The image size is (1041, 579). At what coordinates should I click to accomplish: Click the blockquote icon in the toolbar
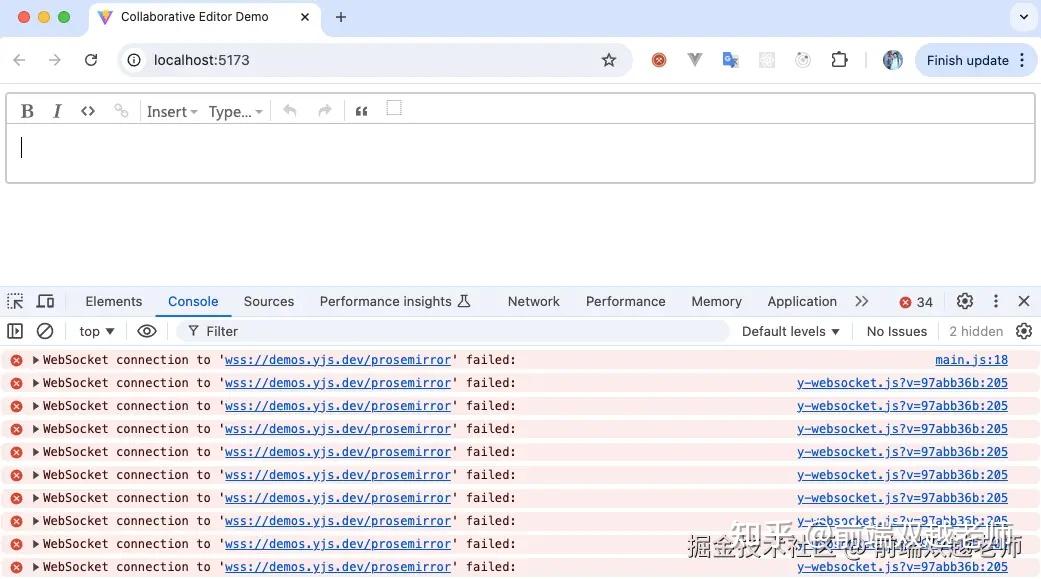click(x=361, y=110)
